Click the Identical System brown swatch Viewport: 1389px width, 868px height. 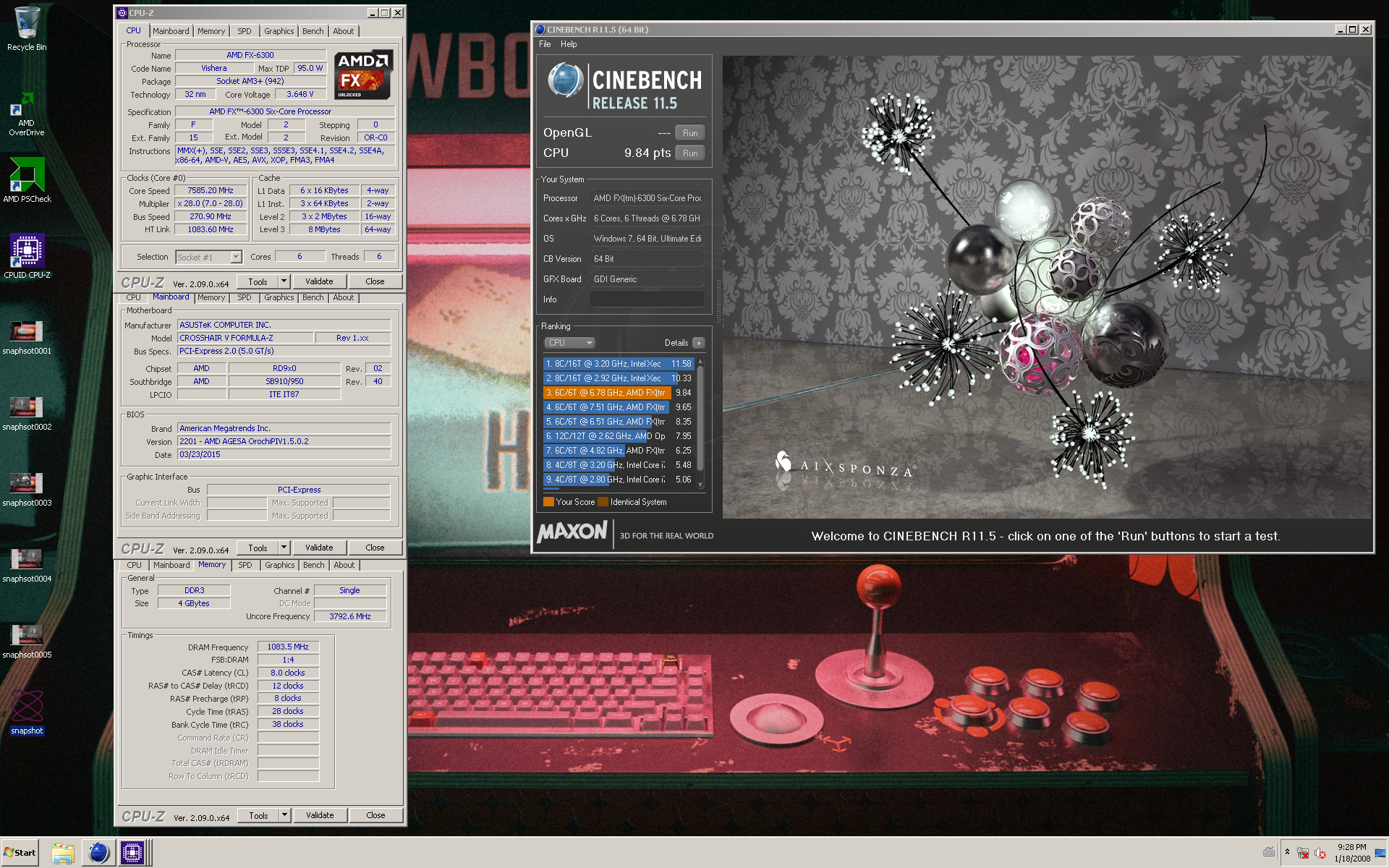coord(603,502)
